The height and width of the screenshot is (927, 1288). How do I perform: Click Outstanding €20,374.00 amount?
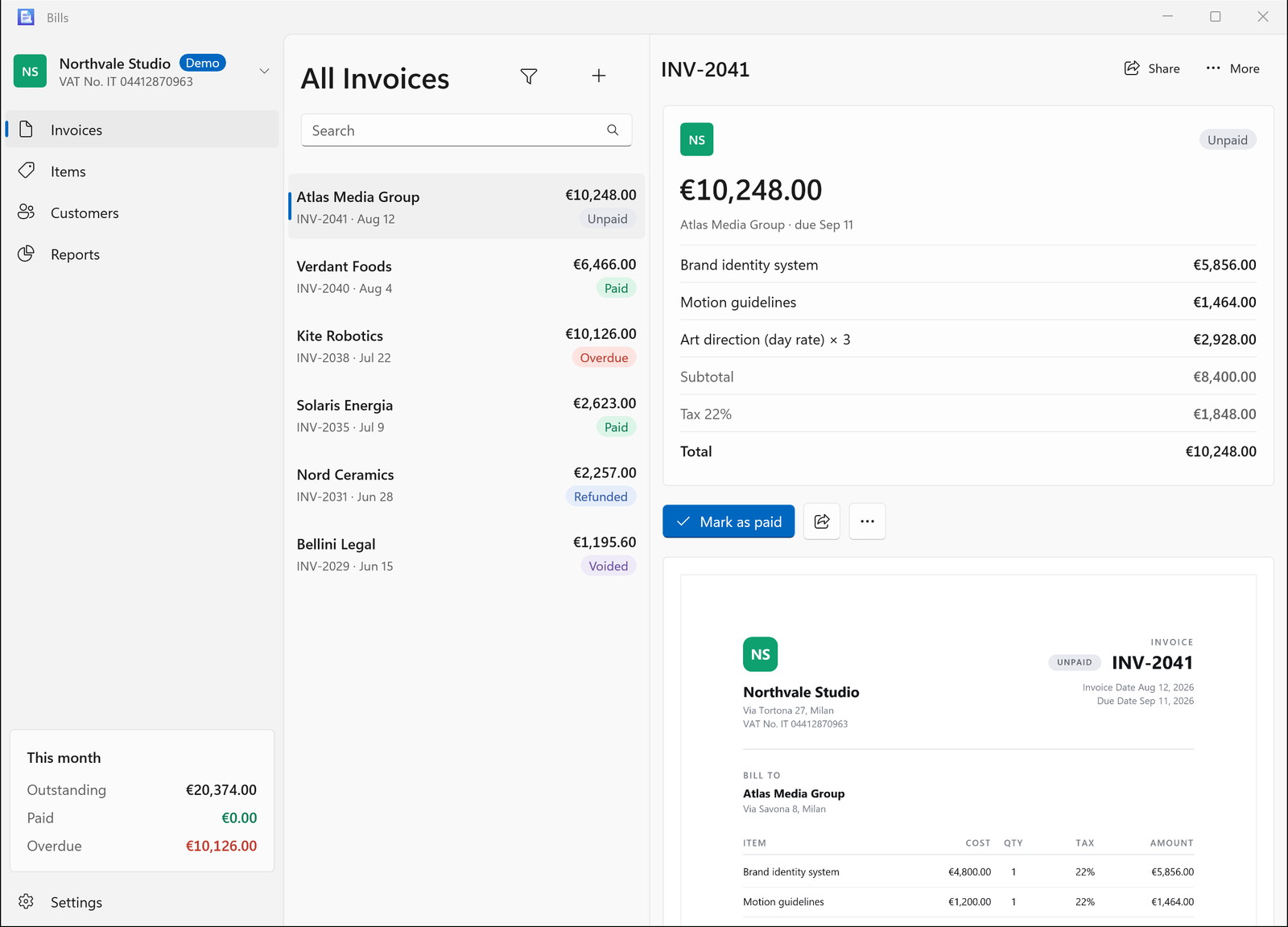pyautogui.click(x=221, y=789)
